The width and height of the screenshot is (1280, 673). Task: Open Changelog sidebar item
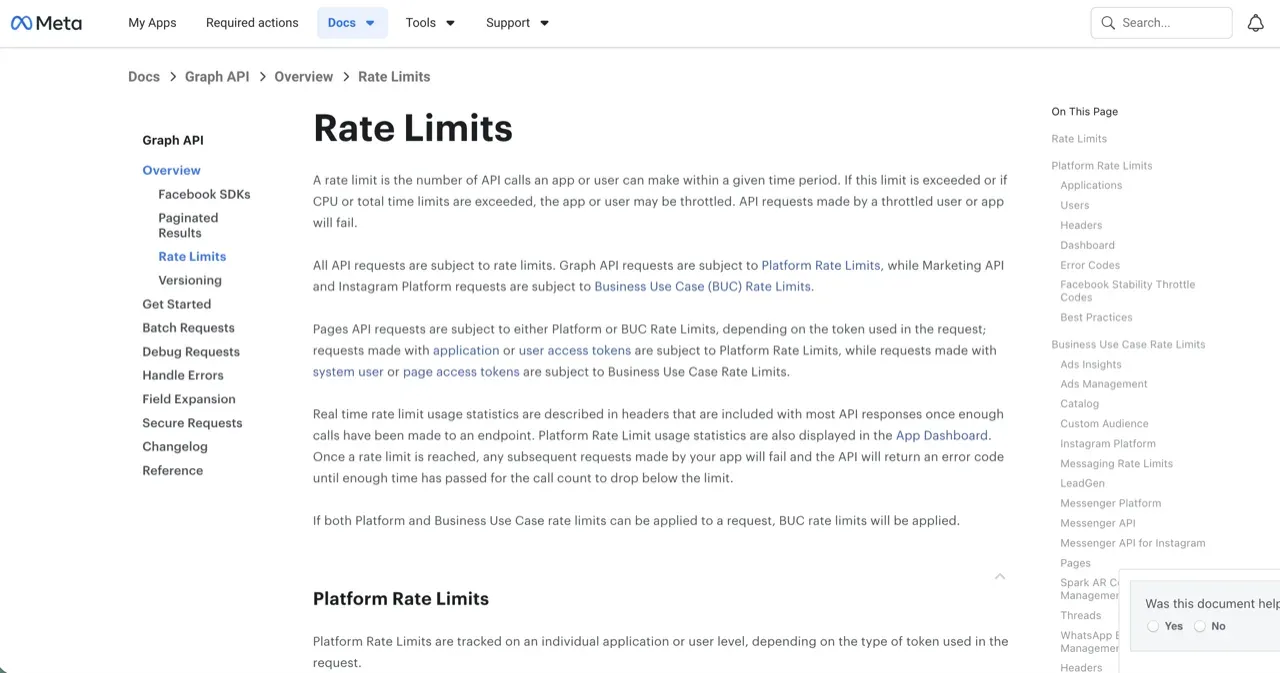(x=175, y=447)
